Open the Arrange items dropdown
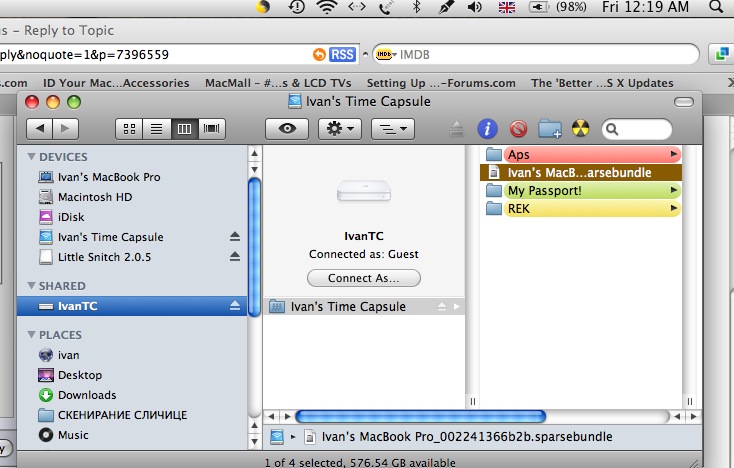Screen dimensions: 734x468 (x=393, y=129)
